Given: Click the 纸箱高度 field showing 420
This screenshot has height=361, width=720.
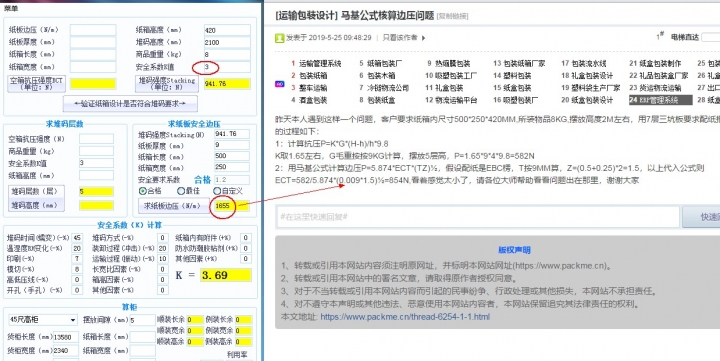Looking at the screenshot, I should pos(227,30).
